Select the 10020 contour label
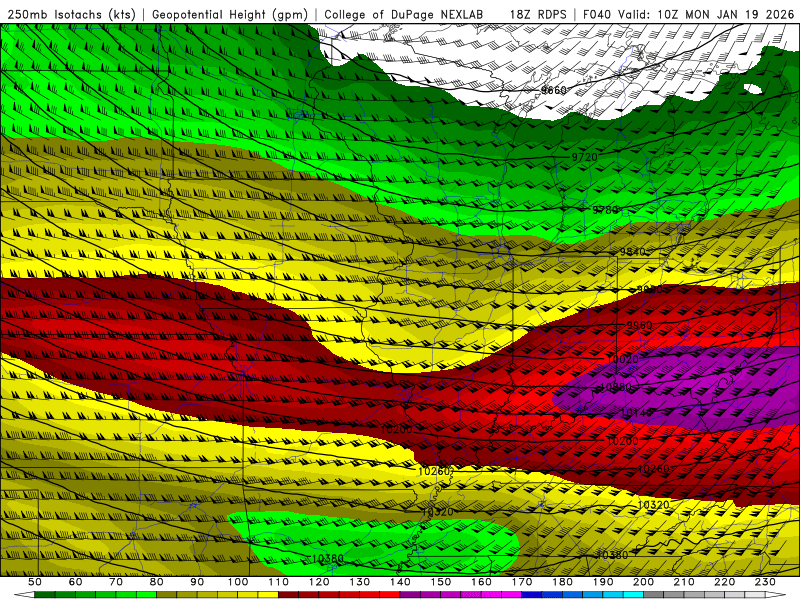Image resolution: width=800 pixels, height=600 pixels. pyautogui.click(x=622, y=360)
